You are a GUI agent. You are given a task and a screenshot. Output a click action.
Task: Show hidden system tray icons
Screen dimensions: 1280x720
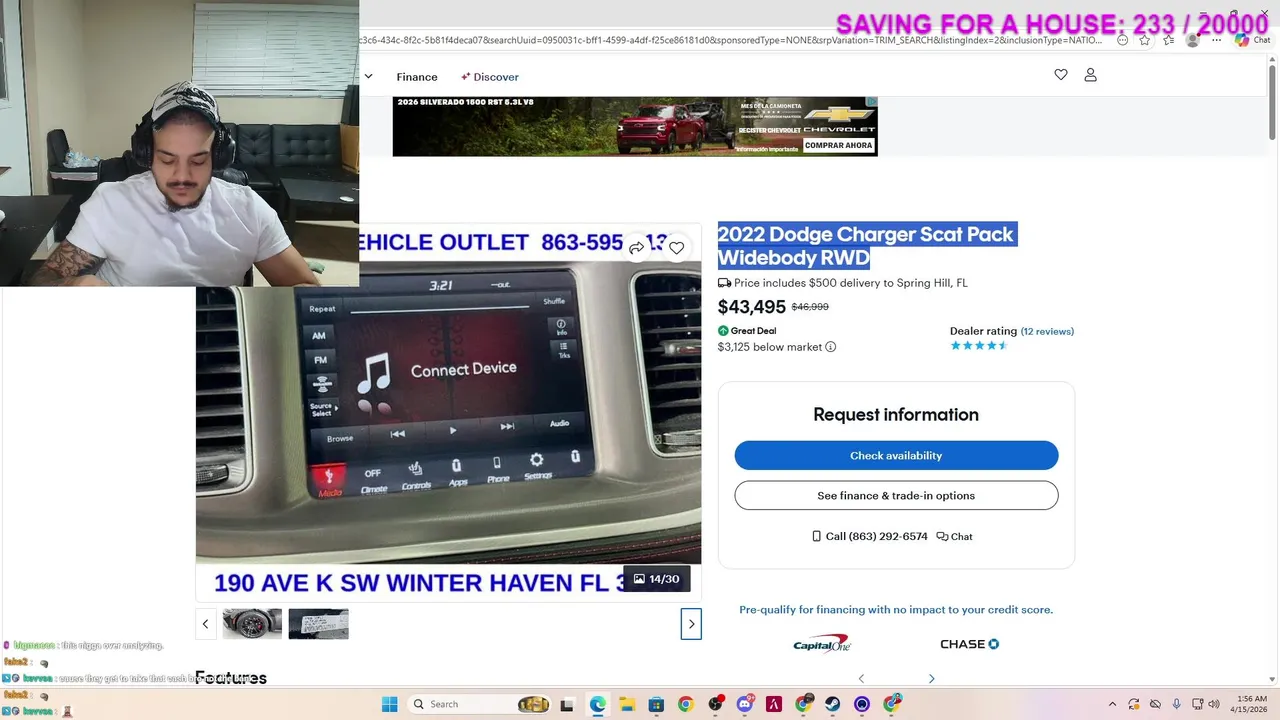click(x=1112, y=704)
